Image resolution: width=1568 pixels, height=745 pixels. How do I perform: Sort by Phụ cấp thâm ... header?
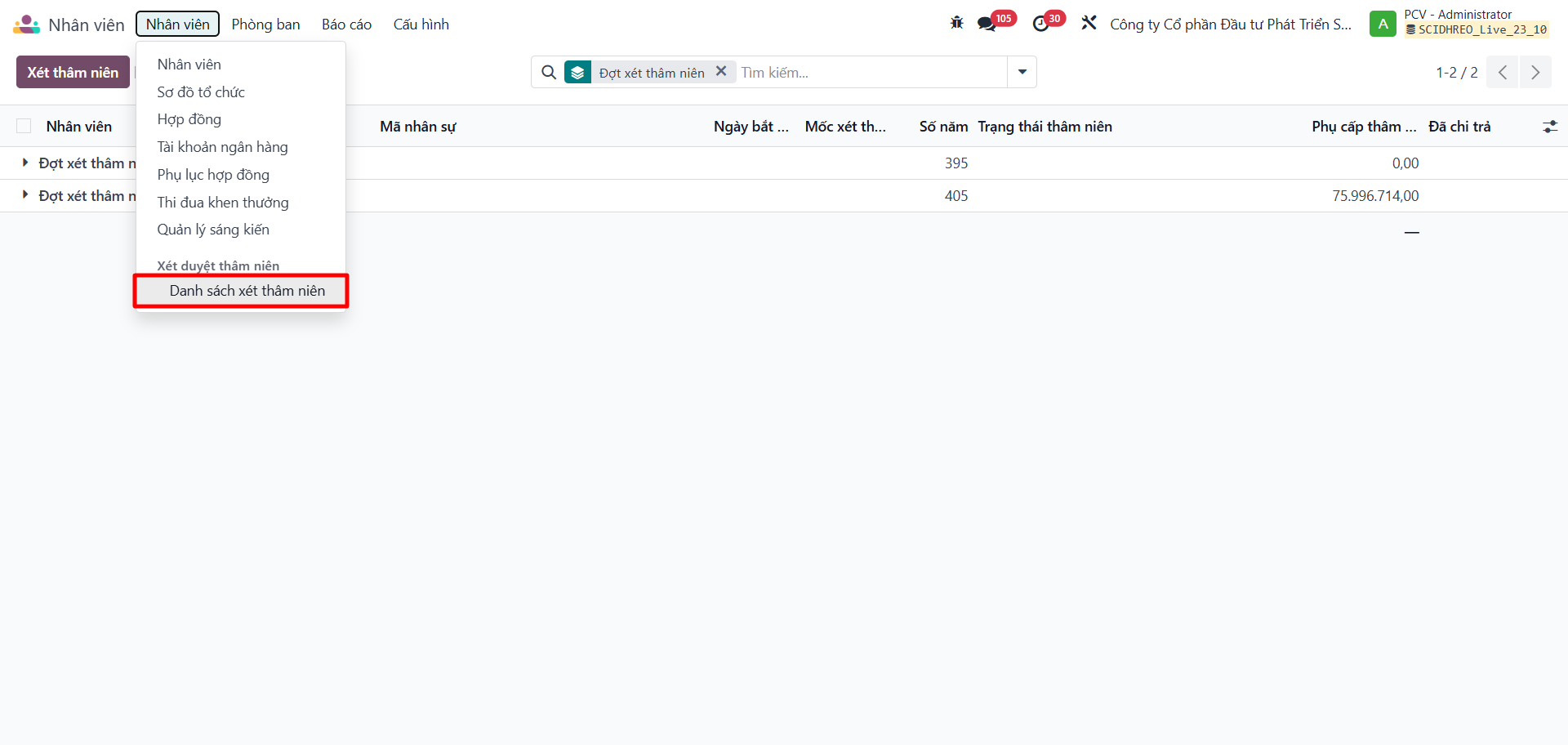pos(1364,127)
